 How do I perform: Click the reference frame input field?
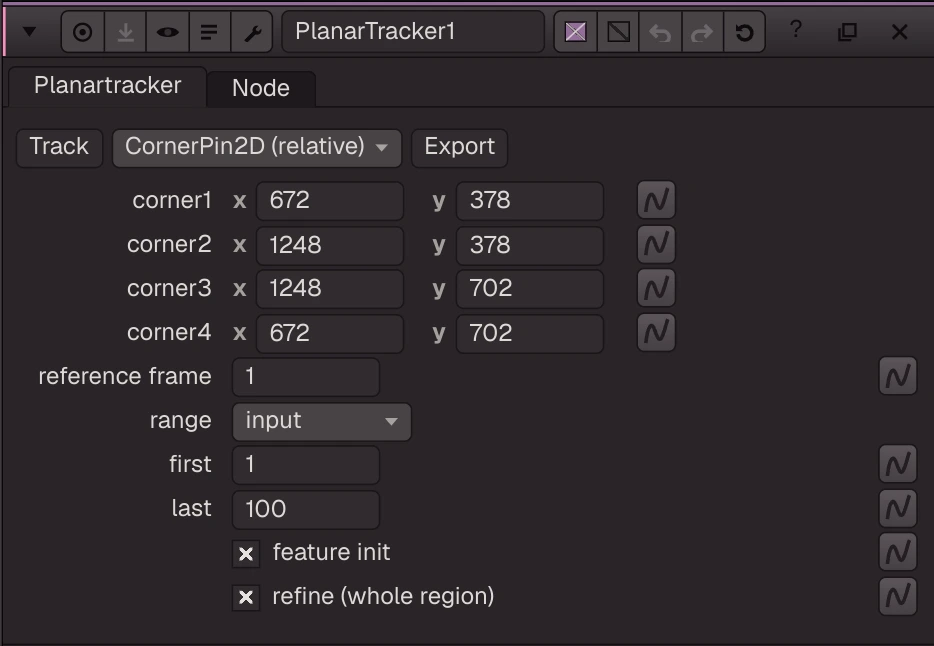point(306,377)
